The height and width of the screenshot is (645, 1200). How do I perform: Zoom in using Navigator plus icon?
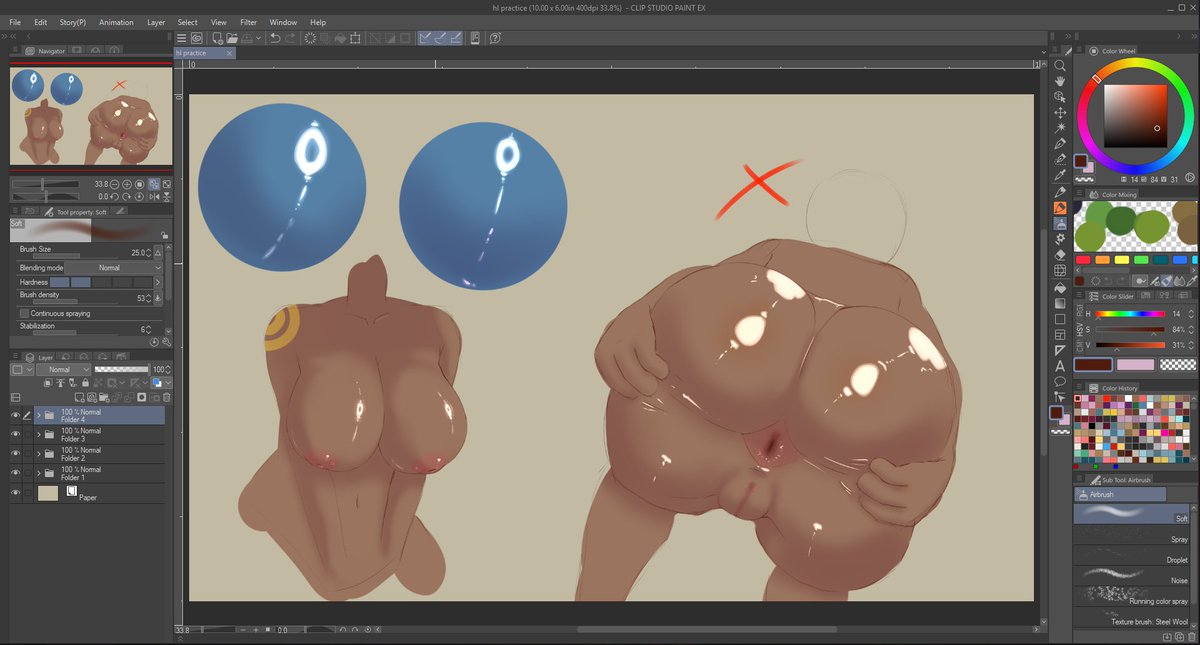129,184
